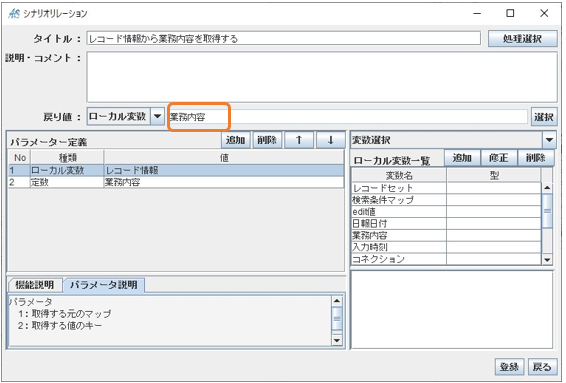Viewport: 566px width, 383px height.
Task: Add a local variable via ローカル変数一覧 追加
Action: click(462, 158)
